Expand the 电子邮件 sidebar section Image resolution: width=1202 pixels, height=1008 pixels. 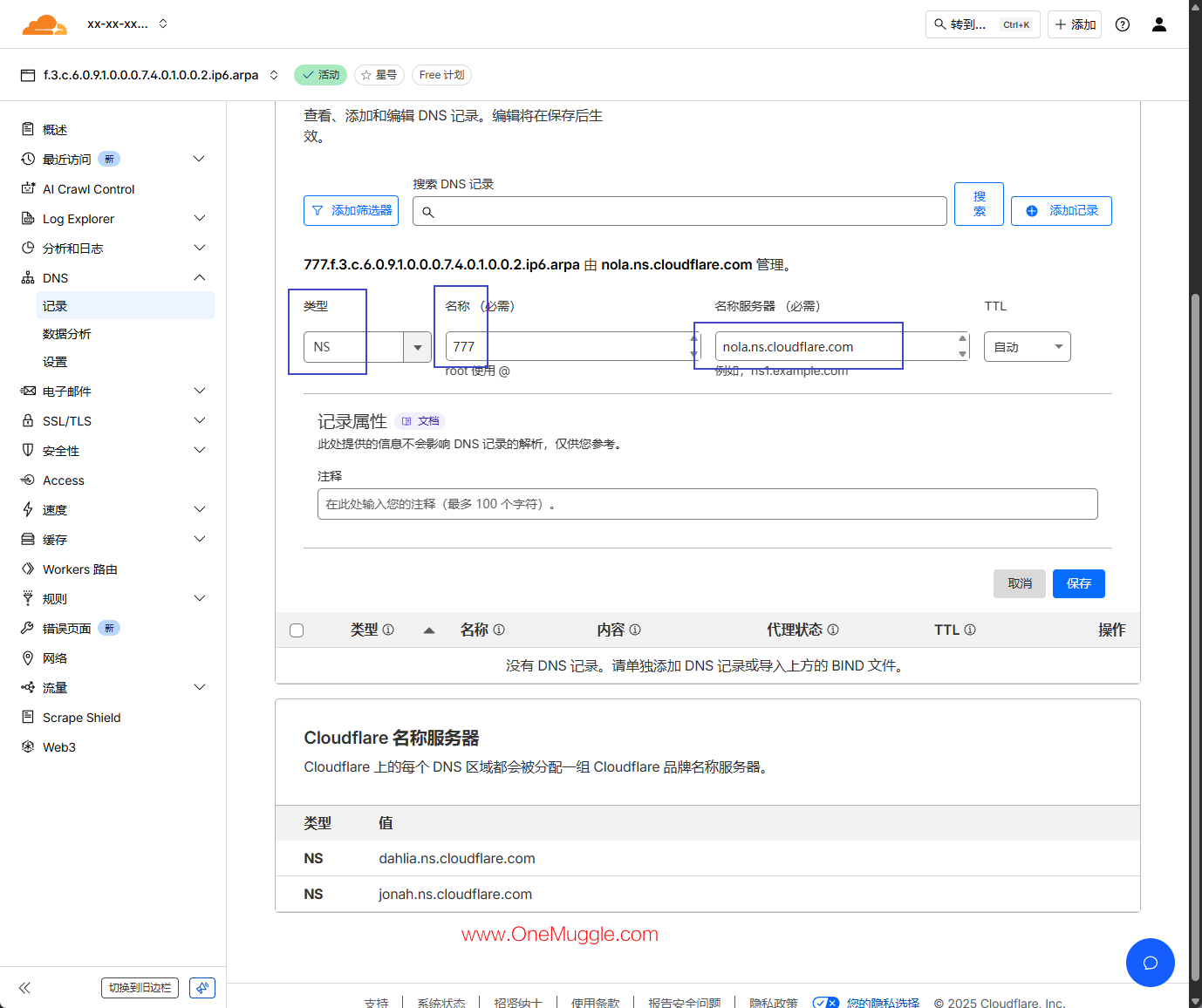(x=200, y=391)
